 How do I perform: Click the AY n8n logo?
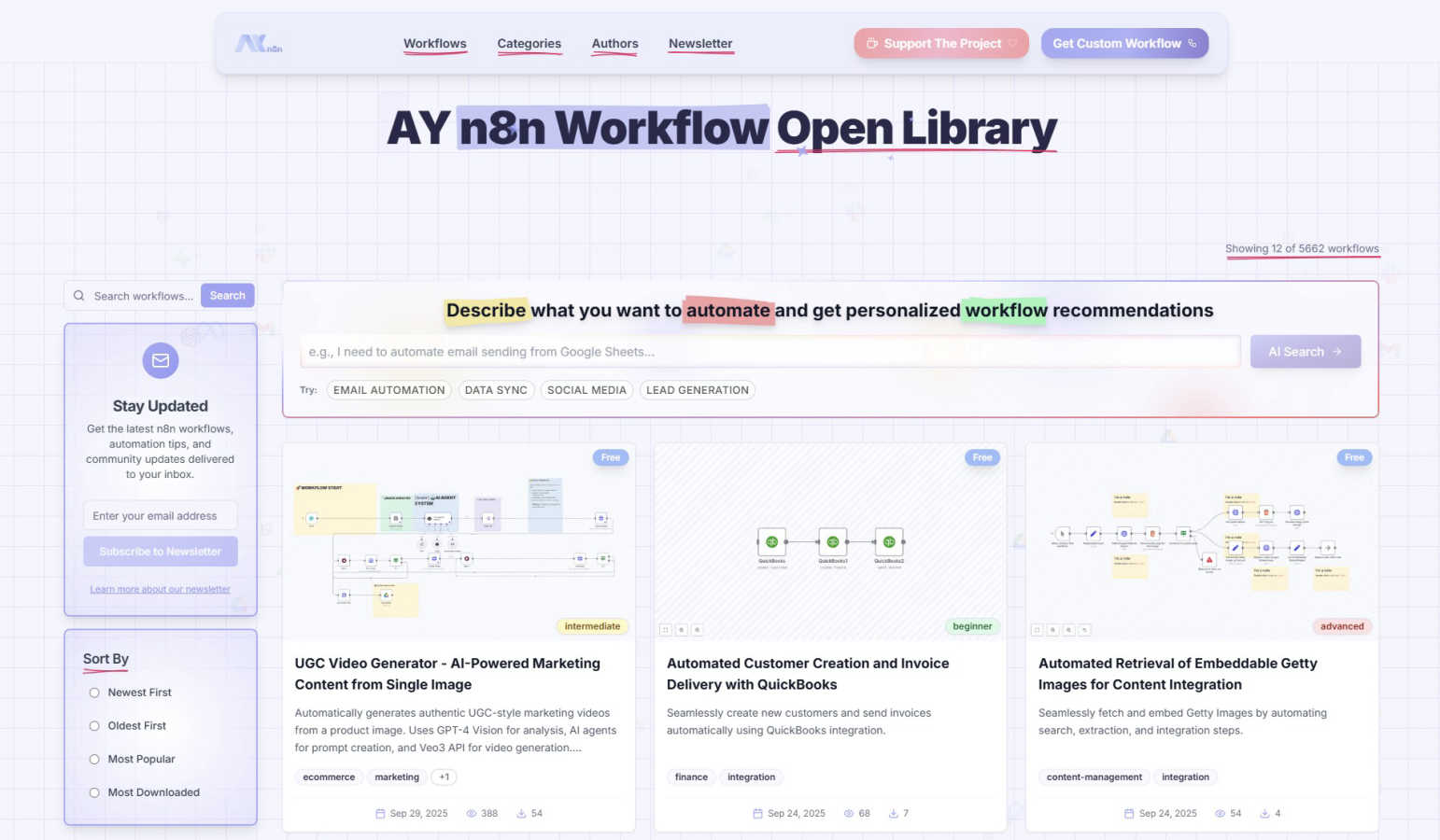pyautogui.click(x=258, y=44)
